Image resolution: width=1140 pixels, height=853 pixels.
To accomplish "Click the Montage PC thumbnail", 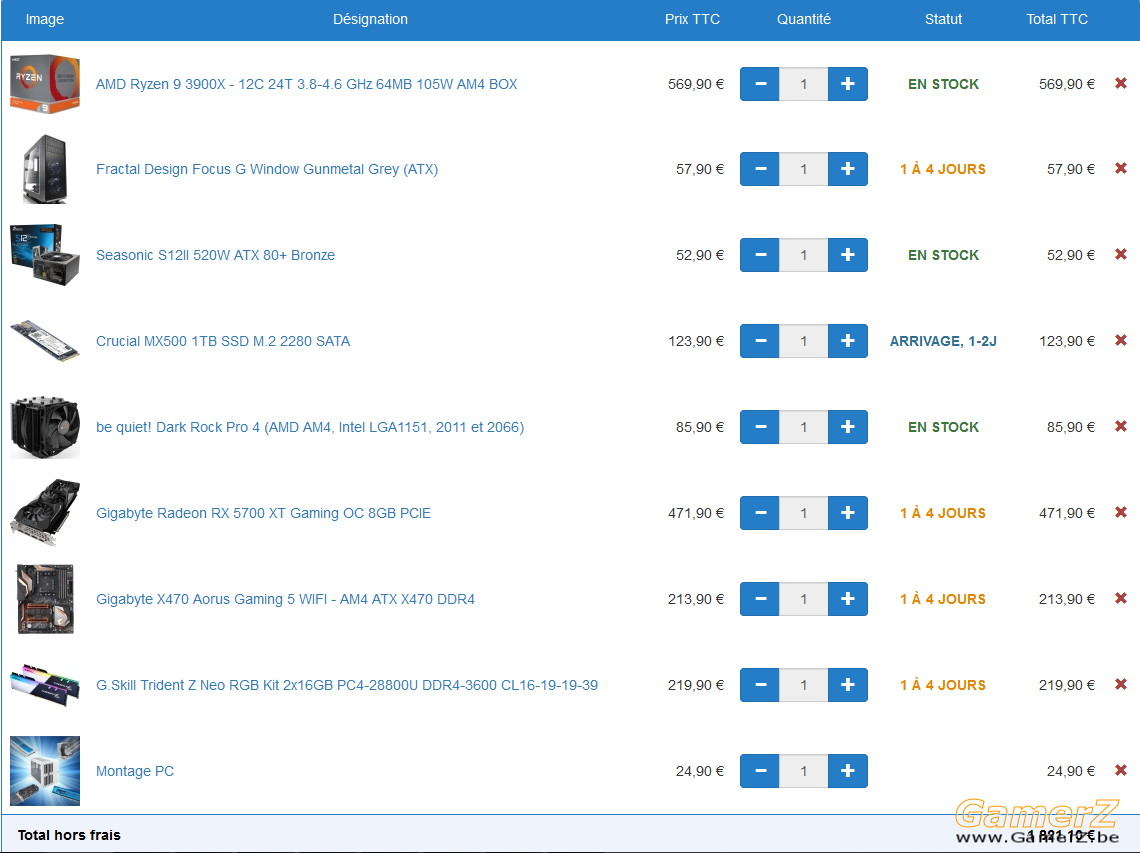I will (45, 771).
